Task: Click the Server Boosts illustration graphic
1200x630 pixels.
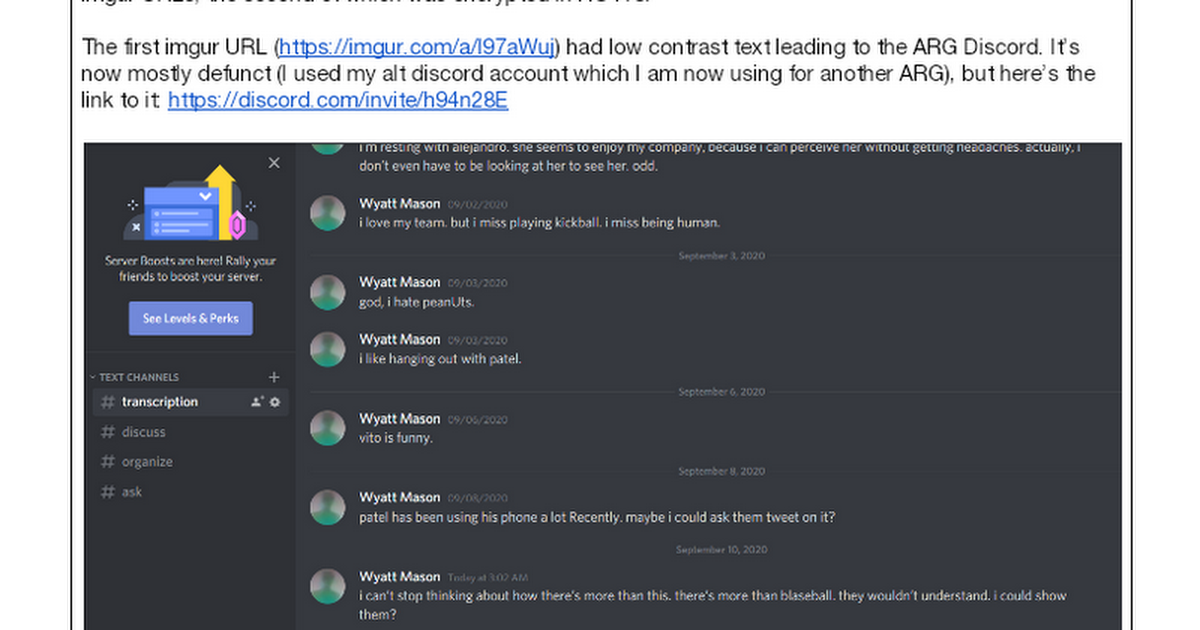Action: pyautogui.click(x=191, y=204)
